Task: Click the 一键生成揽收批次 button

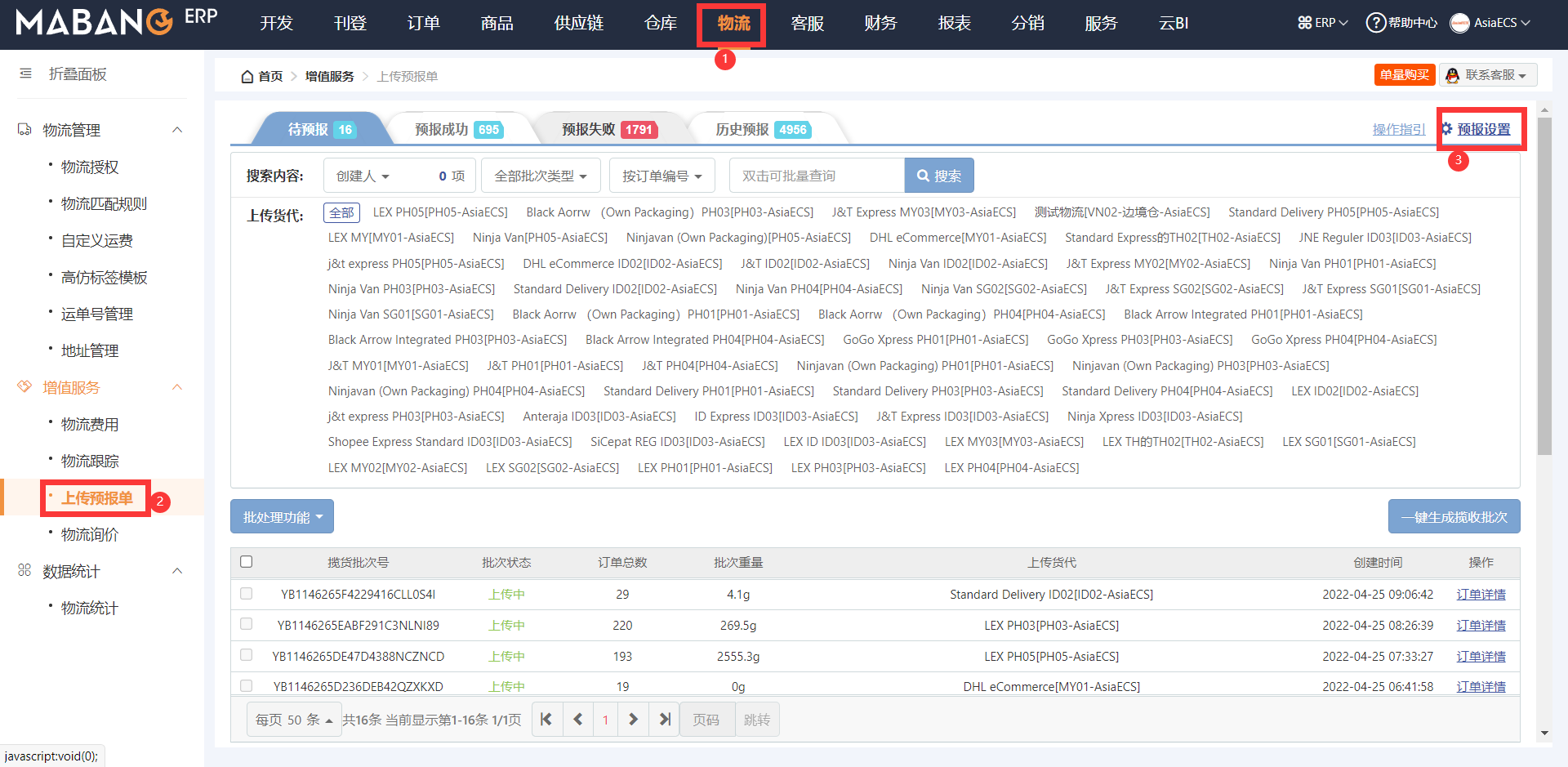Action: click(1454, 516)
